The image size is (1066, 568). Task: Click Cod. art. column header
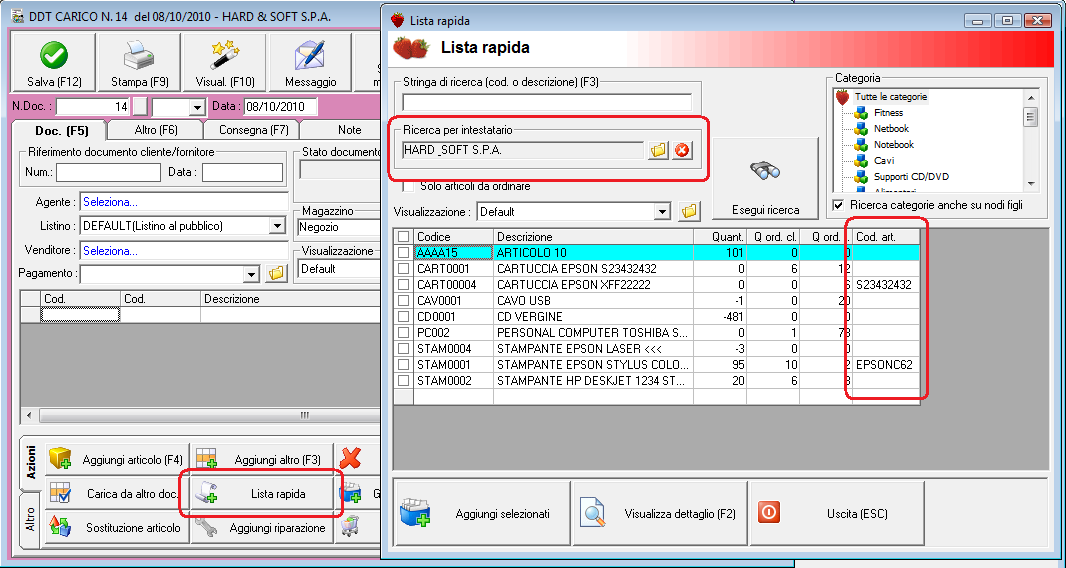pyautogui.click(x=887, y=237)
